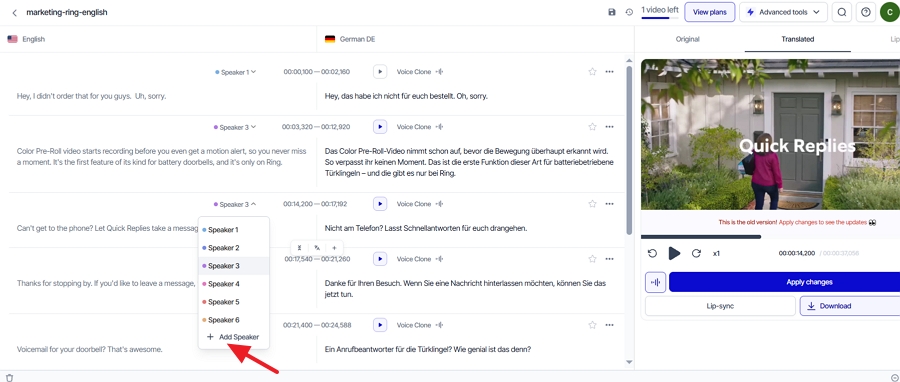Screen dimensions: 900x382
Task: Go back using the left arrow
Action: [14, 12]
